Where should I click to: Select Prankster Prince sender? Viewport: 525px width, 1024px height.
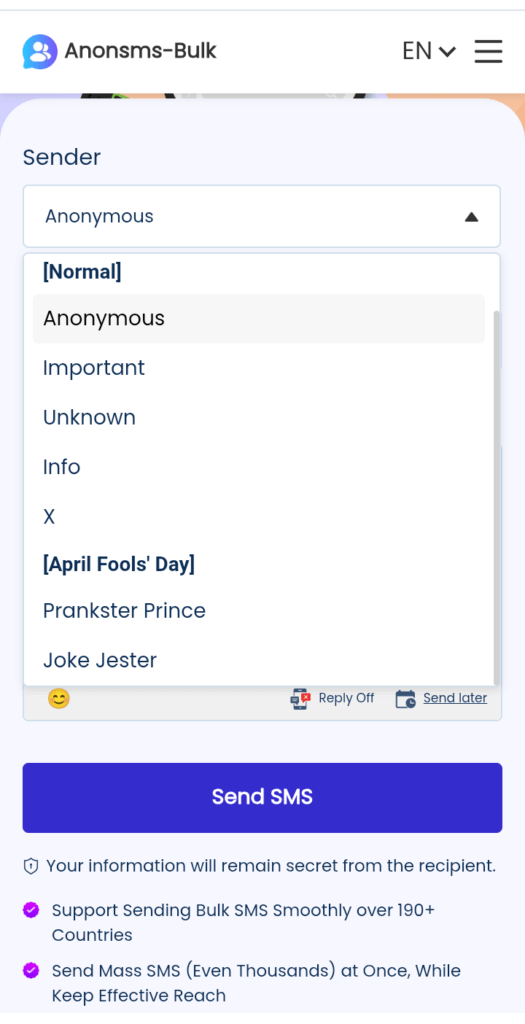point(259,611)
